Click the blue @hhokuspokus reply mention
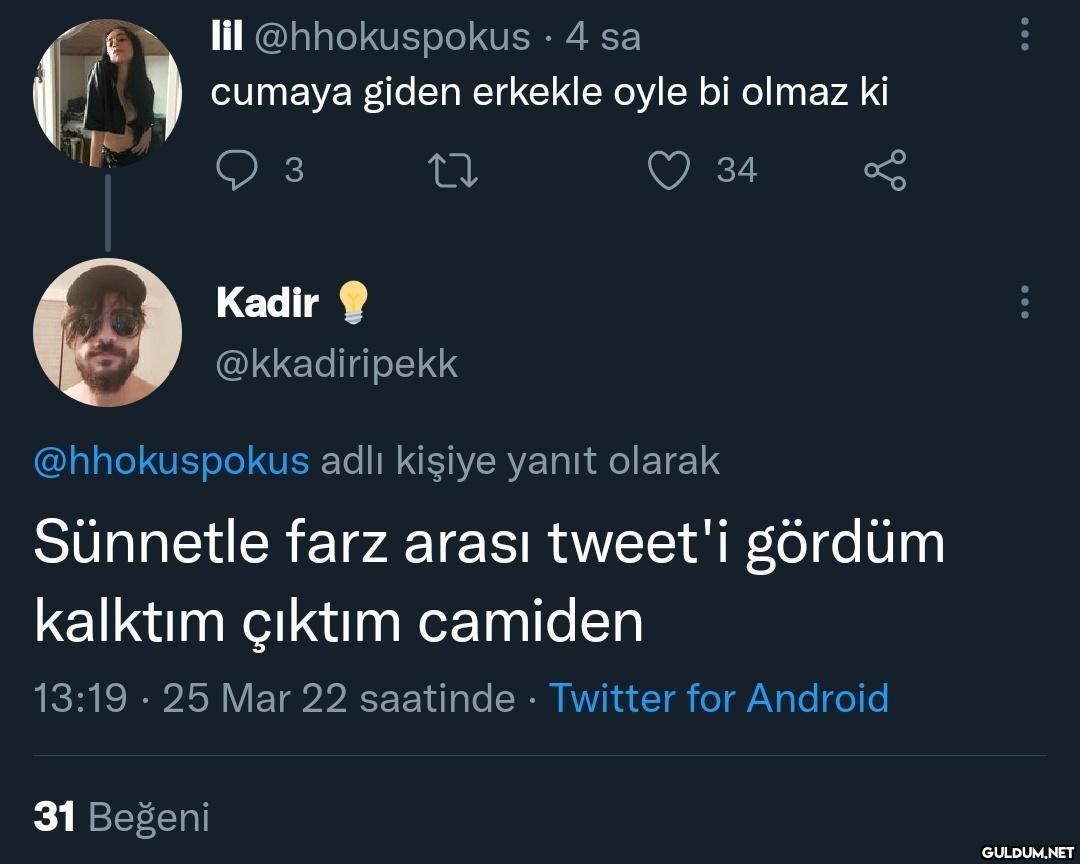Image resolution: width=1080 pixels, height=864 pixels. pyautogui.click(x=172, y=460)
